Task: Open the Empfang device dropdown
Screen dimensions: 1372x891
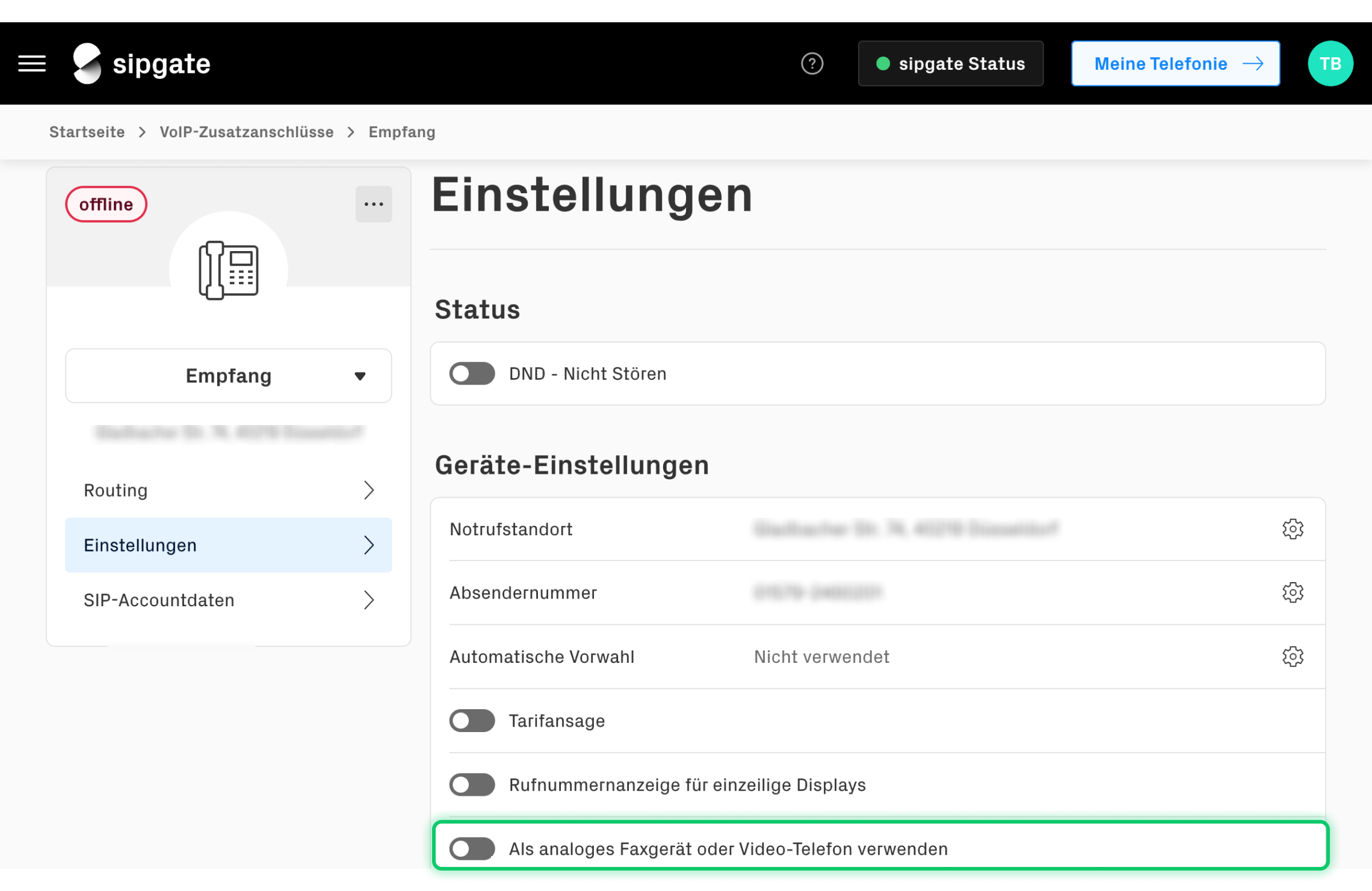Action: click(x=229, y=376)
